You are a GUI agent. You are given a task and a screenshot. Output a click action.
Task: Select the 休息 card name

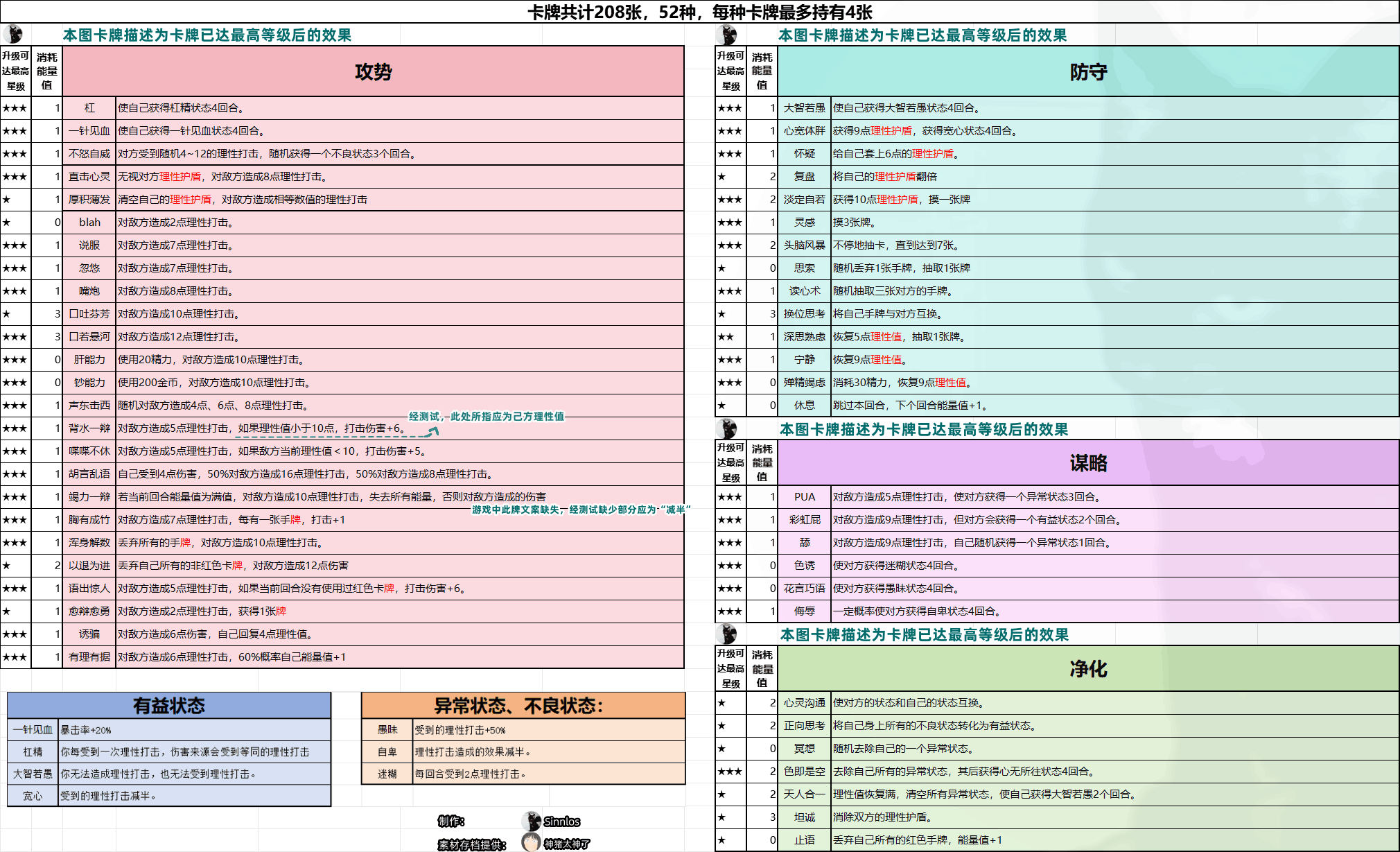click(805, 406)
